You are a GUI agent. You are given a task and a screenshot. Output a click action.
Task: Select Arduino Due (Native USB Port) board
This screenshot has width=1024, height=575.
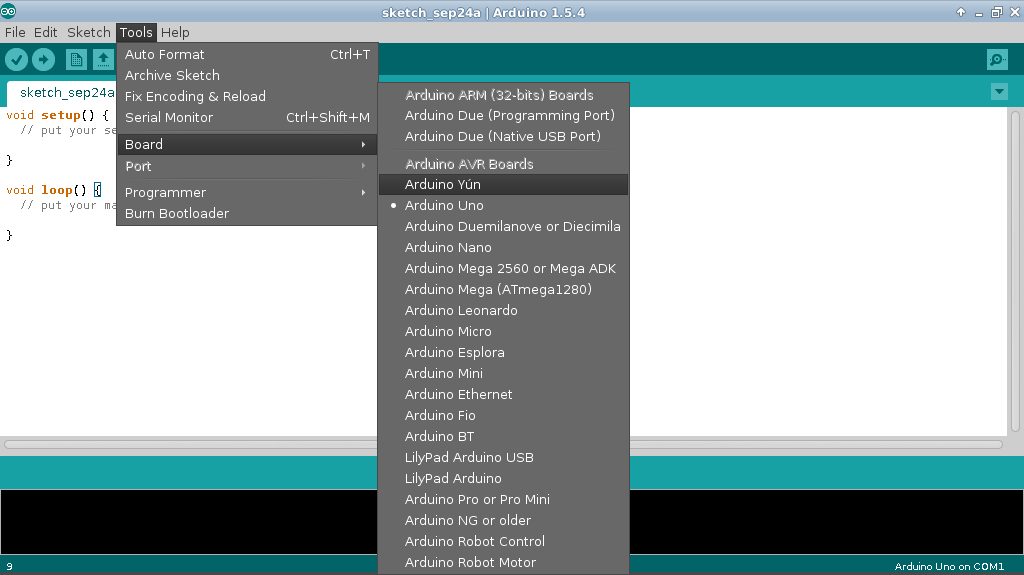point(504,137)
